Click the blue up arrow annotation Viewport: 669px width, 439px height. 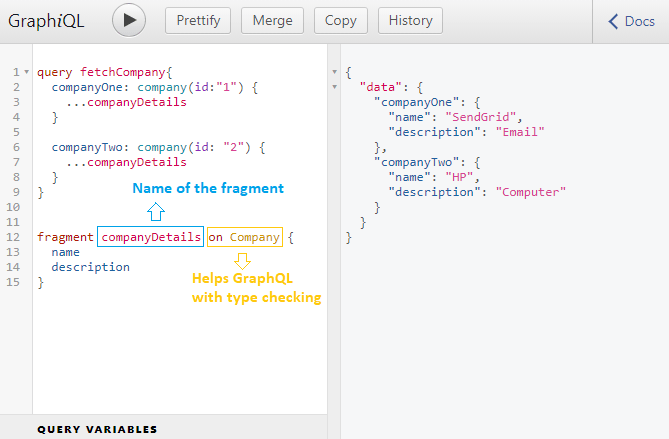(155, 212)
